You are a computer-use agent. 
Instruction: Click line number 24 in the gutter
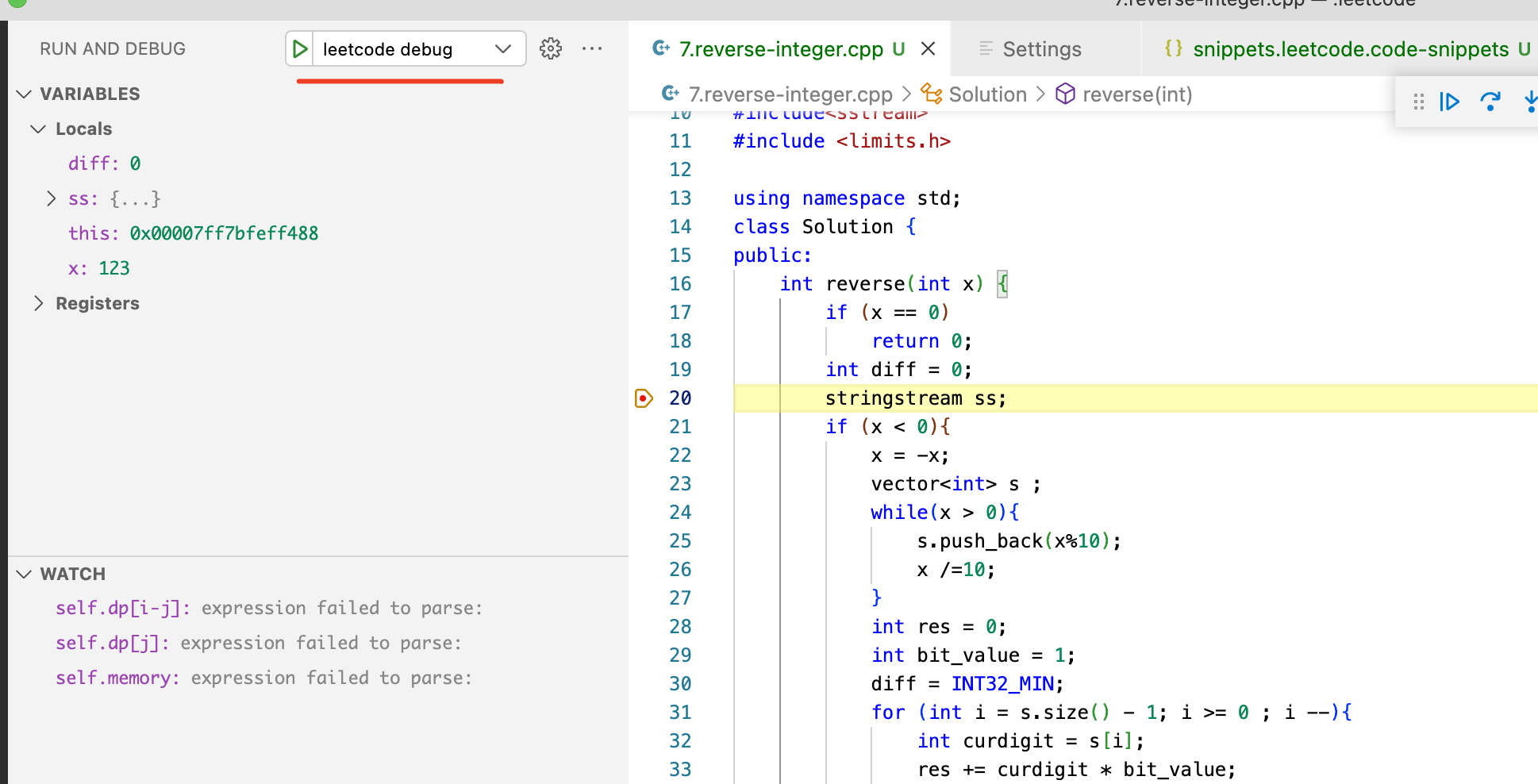pyautogui.click(x=680, y=513)
